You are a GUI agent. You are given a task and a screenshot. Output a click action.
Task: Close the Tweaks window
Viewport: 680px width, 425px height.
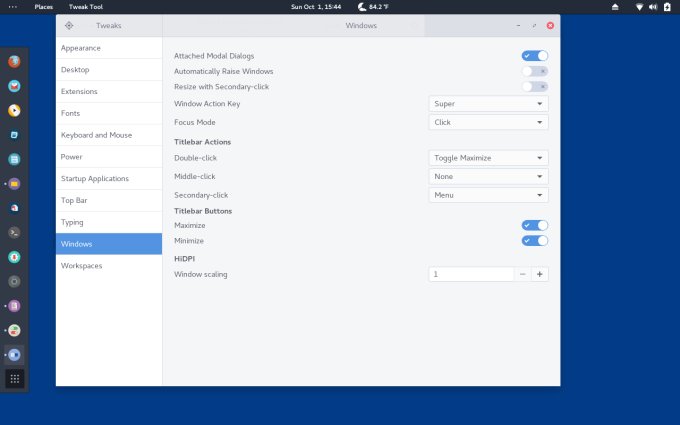click(x=550, y=26)
